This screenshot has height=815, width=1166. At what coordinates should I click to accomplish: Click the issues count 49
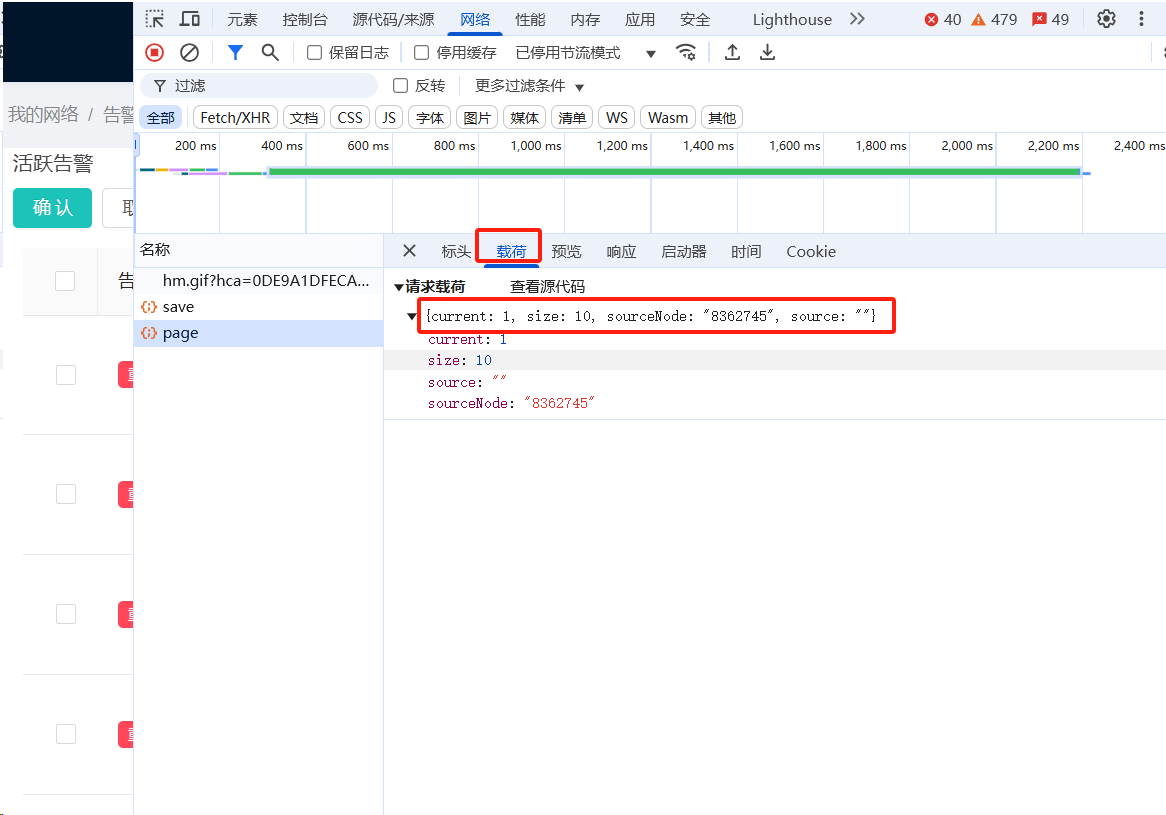[x=1051, y=19]
